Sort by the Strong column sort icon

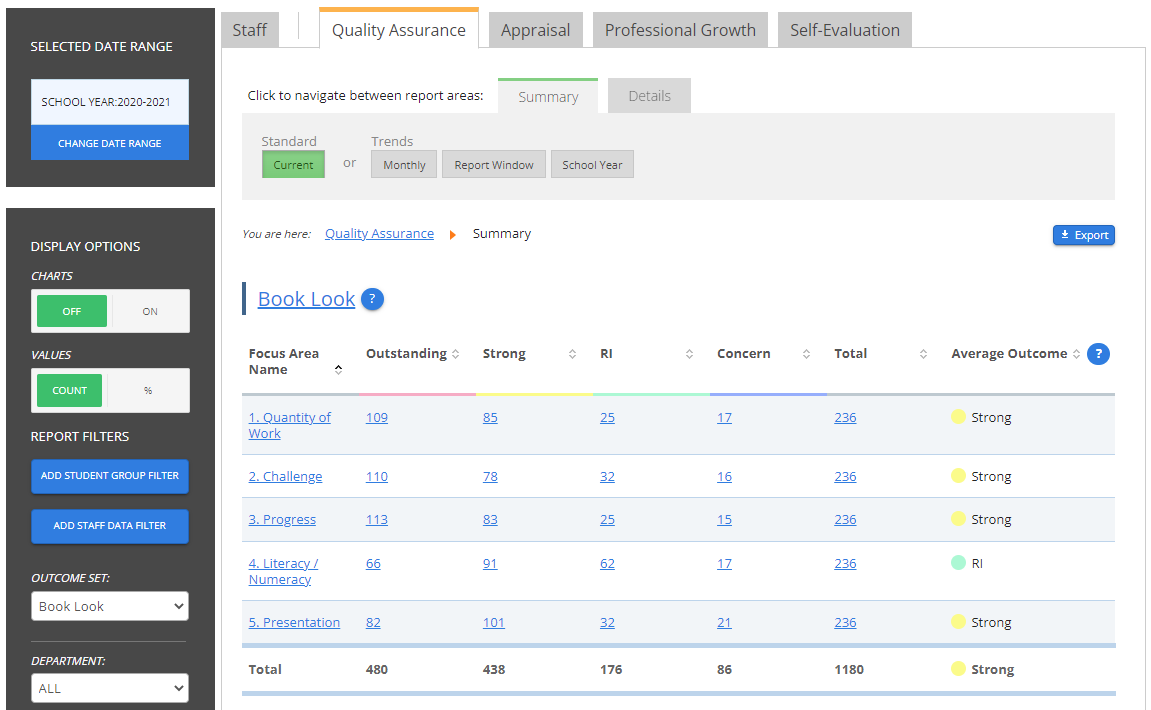point(572,354)
